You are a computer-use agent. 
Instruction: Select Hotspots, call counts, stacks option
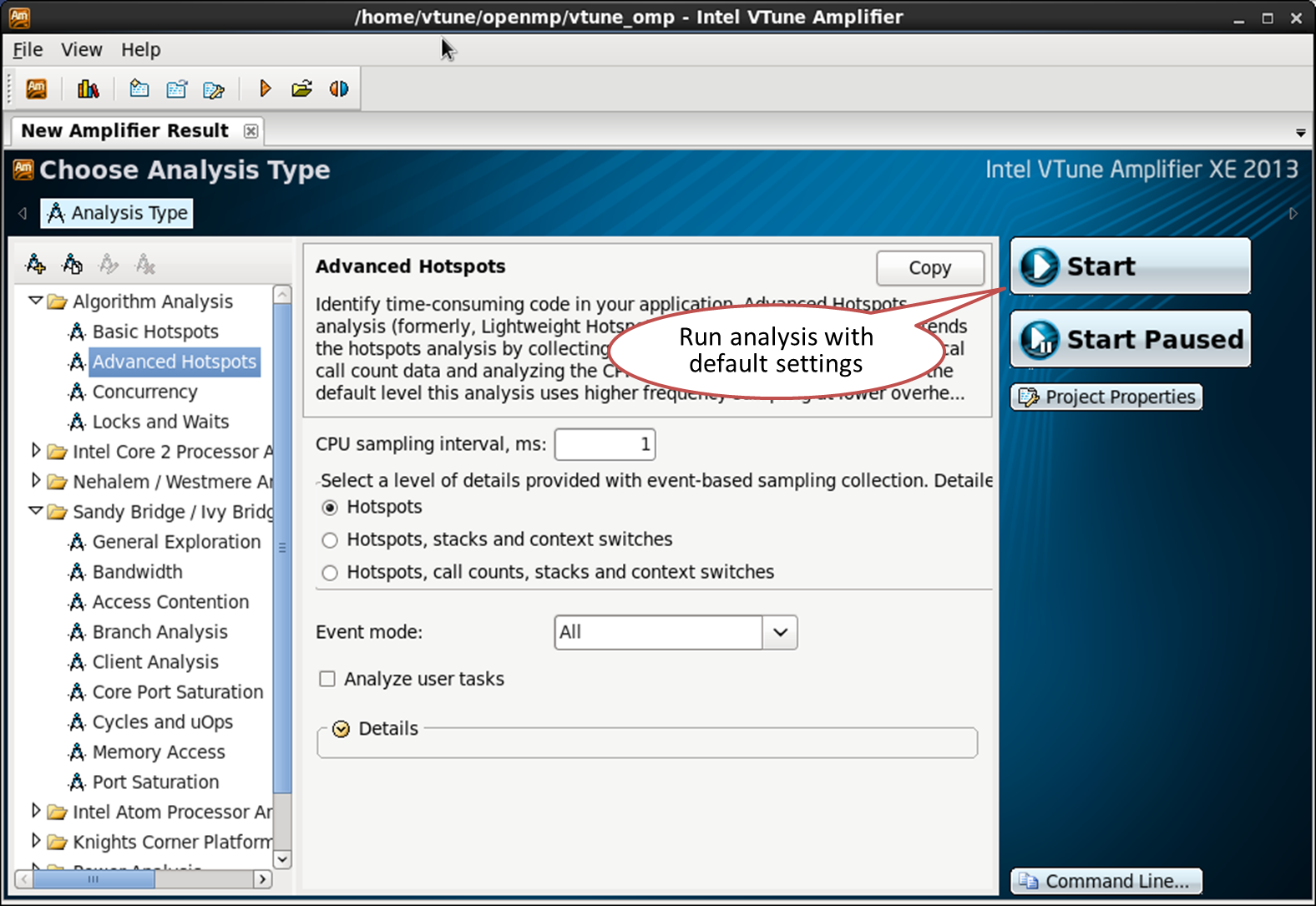(x=330, y=573)
